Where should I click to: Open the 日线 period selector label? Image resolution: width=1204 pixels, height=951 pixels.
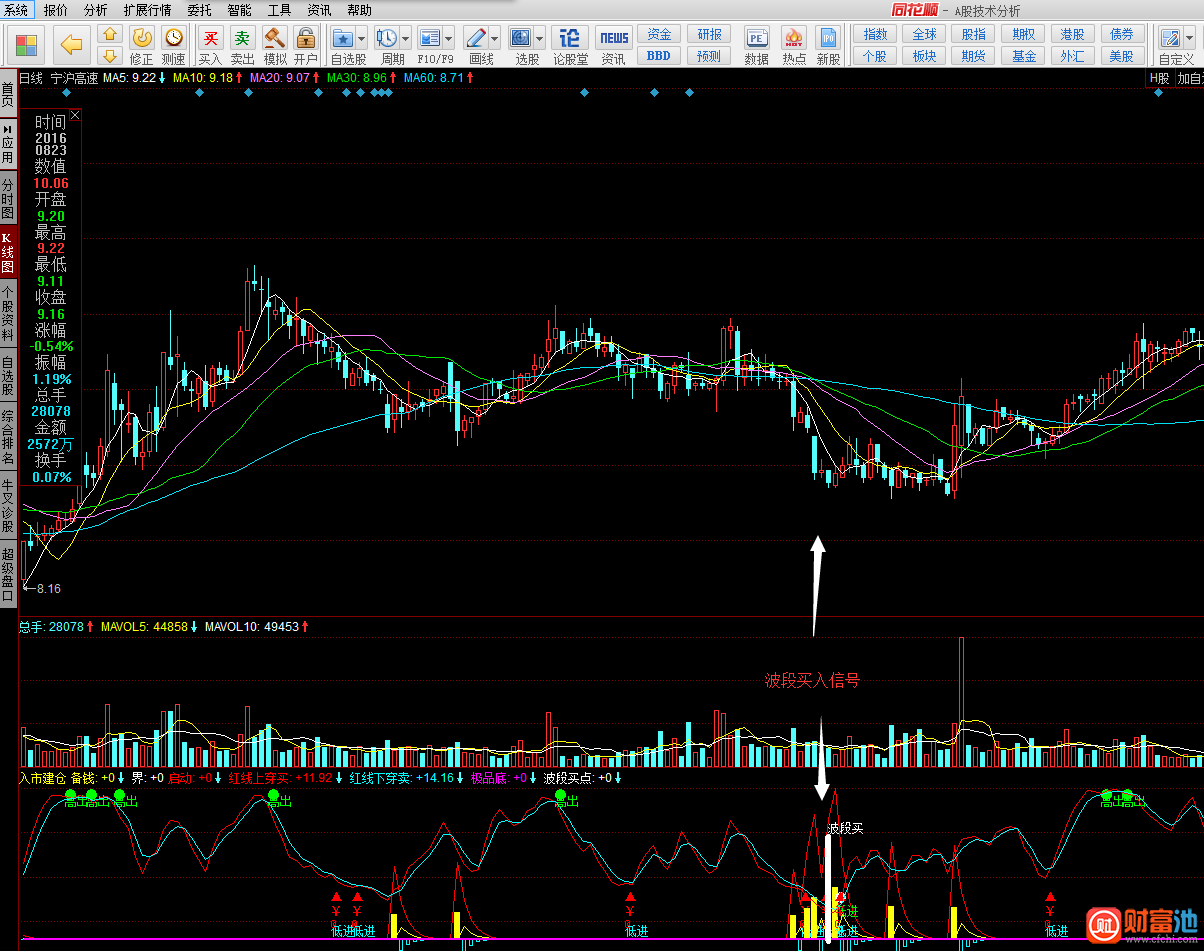click(x=31, y=77)
